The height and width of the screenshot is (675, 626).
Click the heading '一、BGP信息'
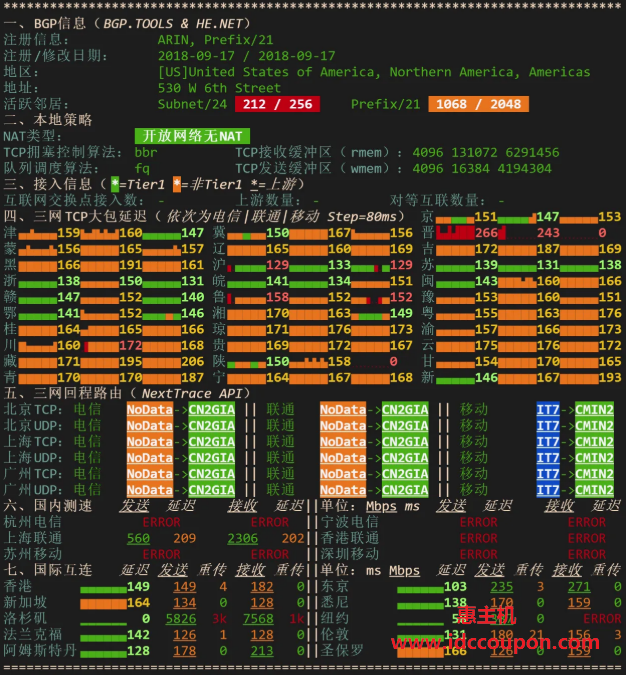45,24
